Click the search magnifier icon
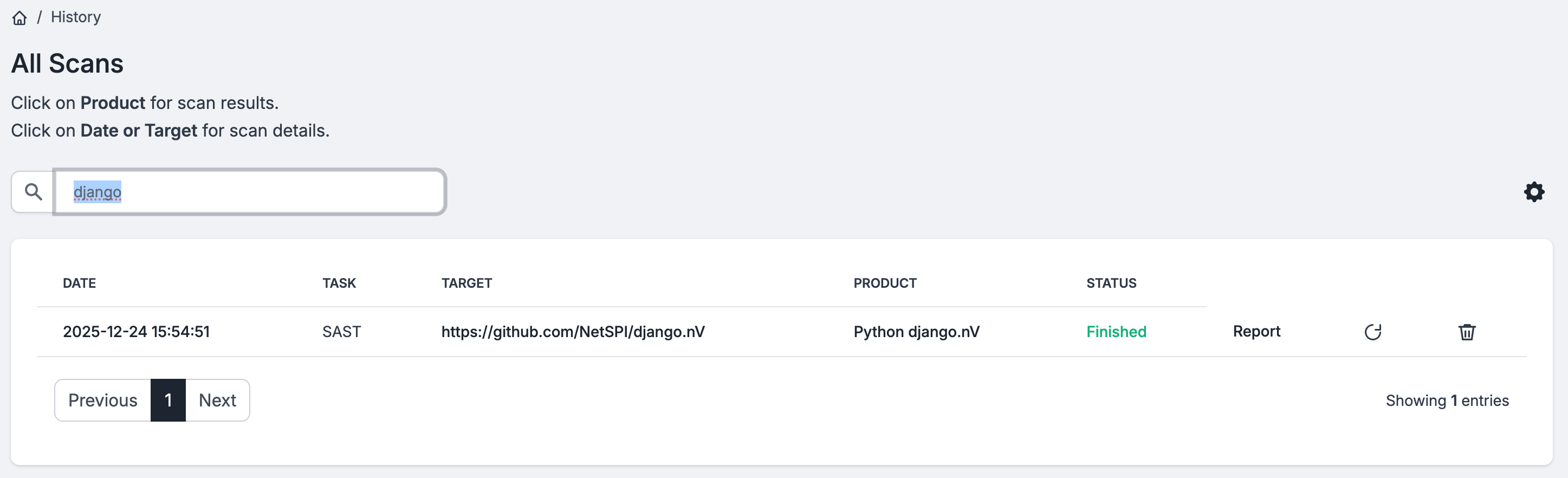1568x478 pixels. [33, 192]
